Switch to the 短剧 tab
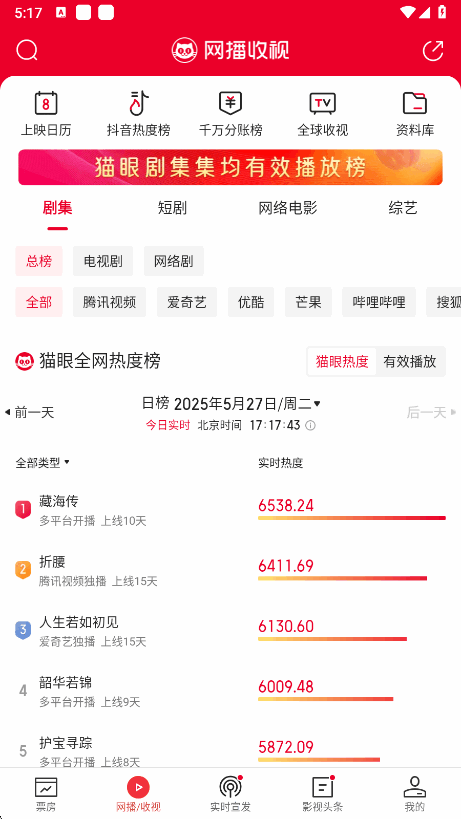The height and width of the screenshot is (819, 461). click(172, 208)
